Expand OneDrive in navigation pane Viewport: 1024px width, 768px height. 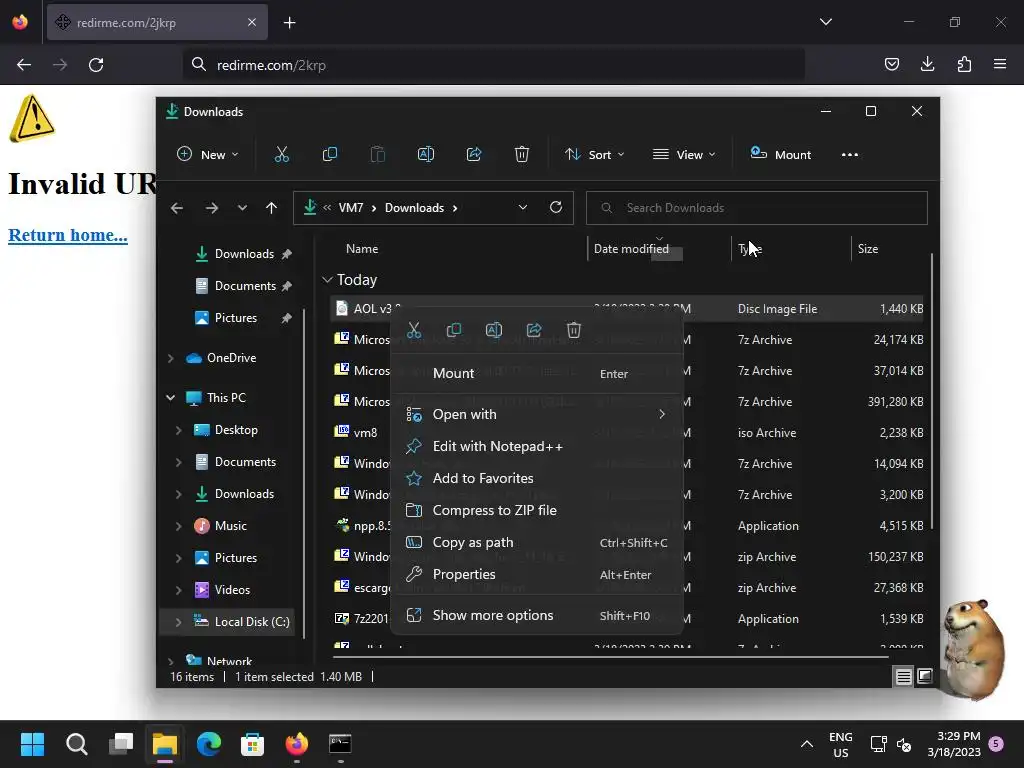tap(170, 358)
